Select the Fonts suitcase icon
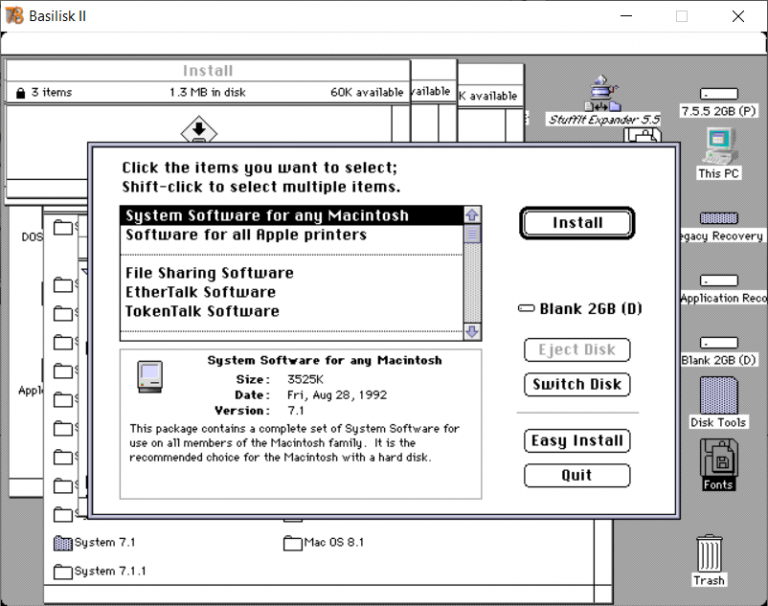Viewport: 768px width, 606px height. pyautogui.click(x=718, y=459)
